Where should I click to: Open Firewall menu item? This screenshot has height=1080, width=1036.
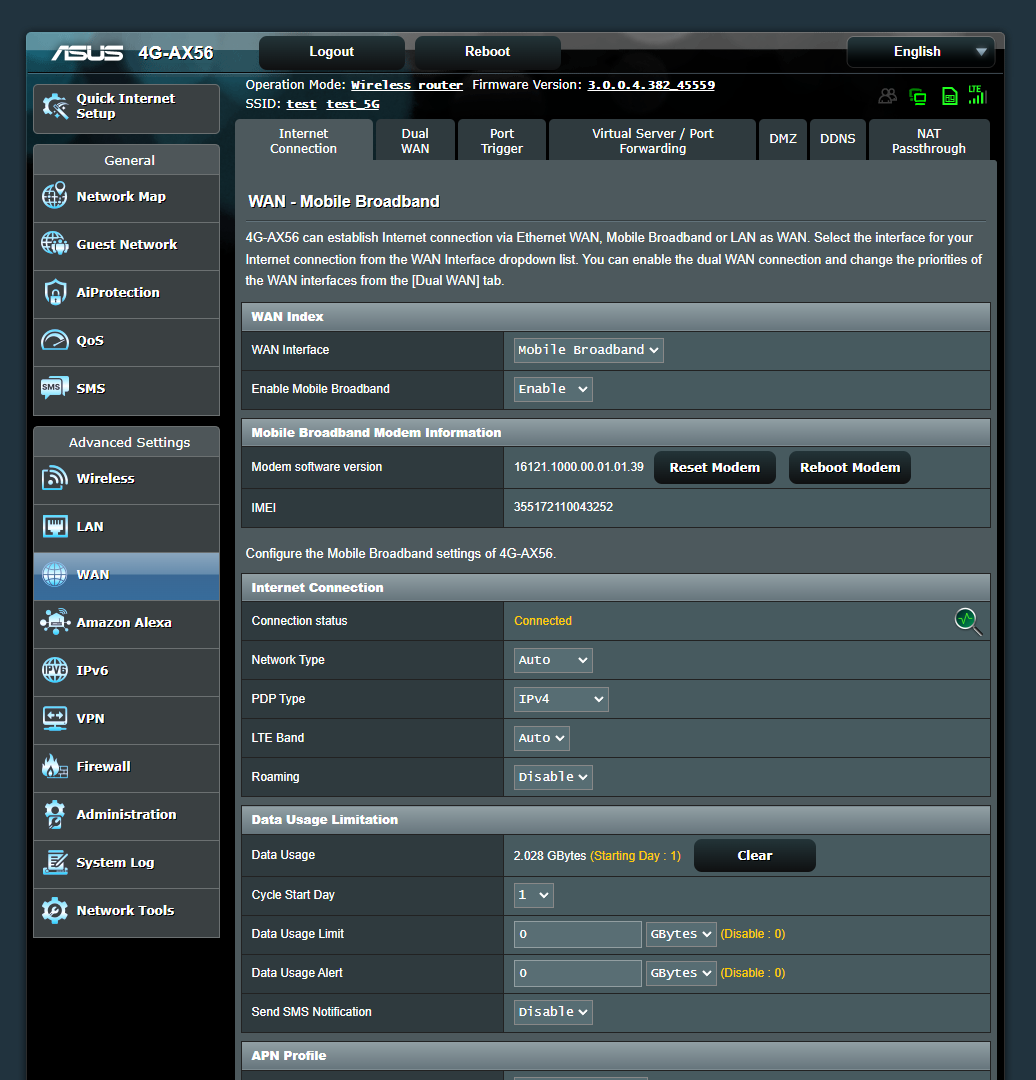click(127, 768)
